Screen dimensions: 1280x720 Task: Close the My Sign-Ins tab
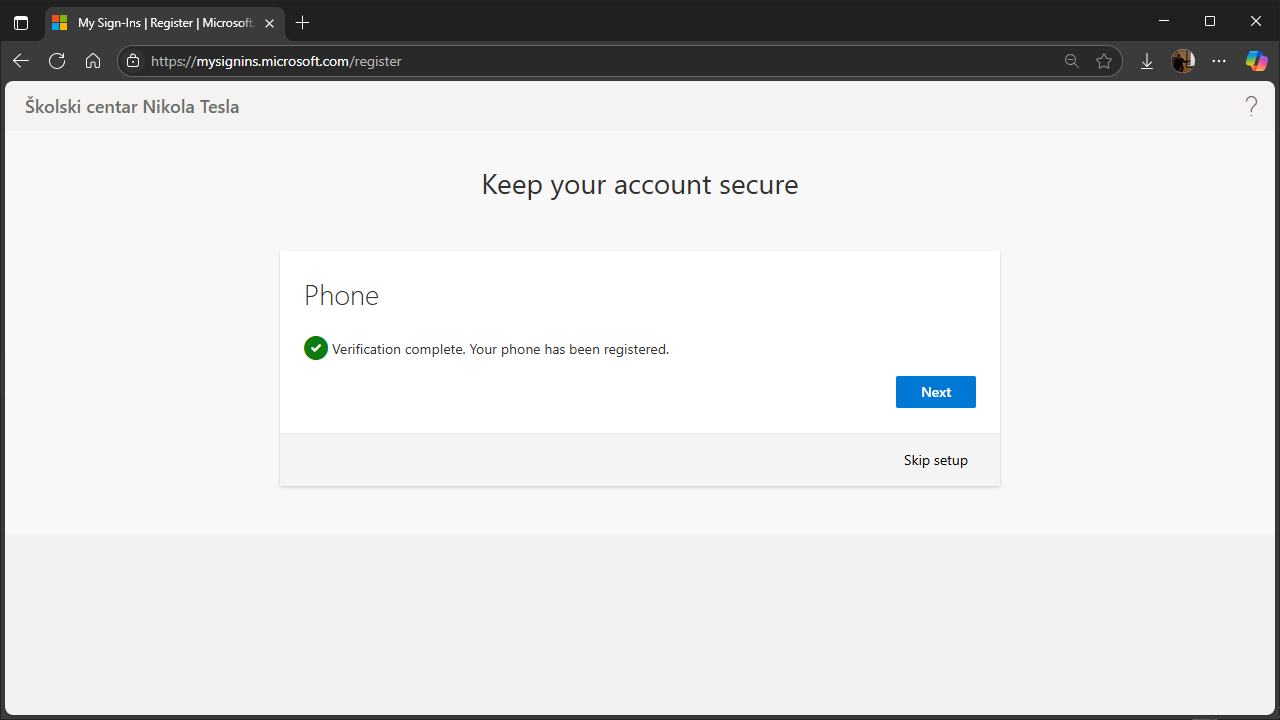(x=269, y=22)
